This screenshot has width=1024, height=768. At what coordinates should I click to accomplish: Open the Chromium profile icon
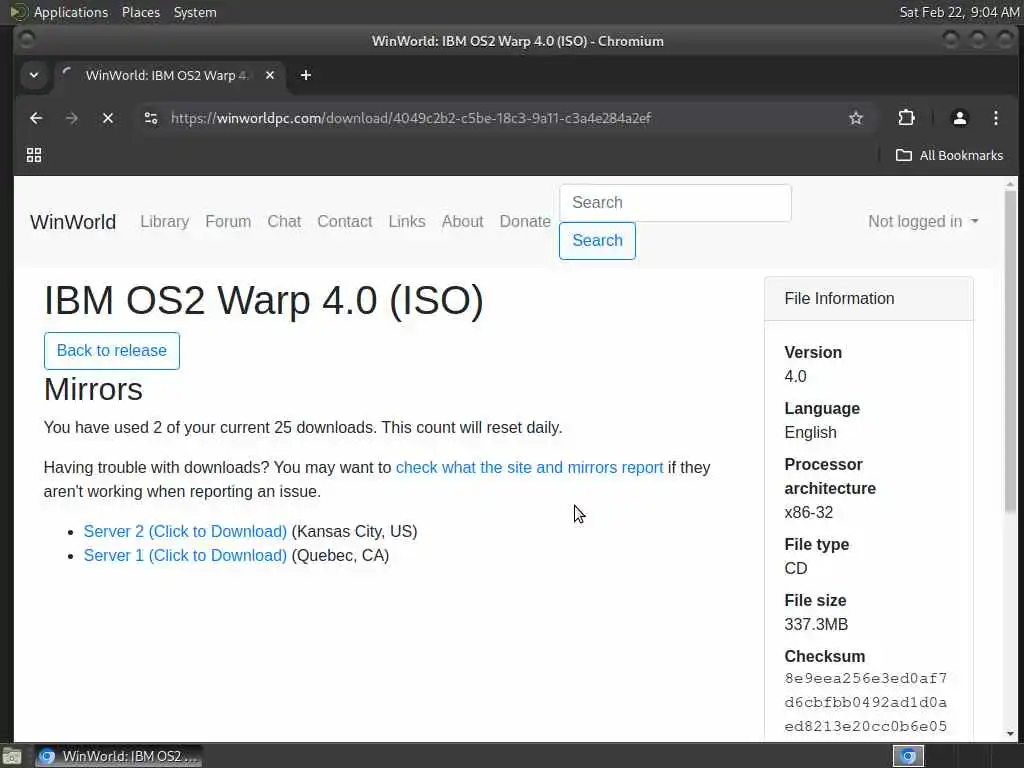[x=959, y=118]
